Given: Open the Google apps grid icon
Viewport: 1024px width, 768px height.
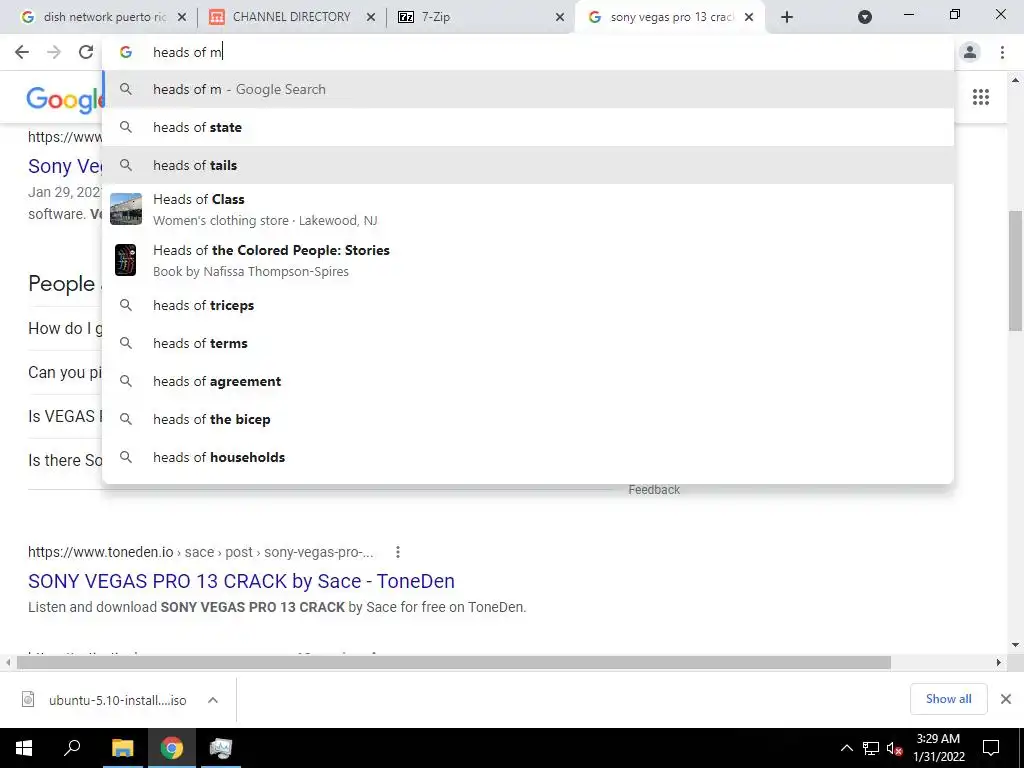Looking at the screenshot, I should coord(980,97).
